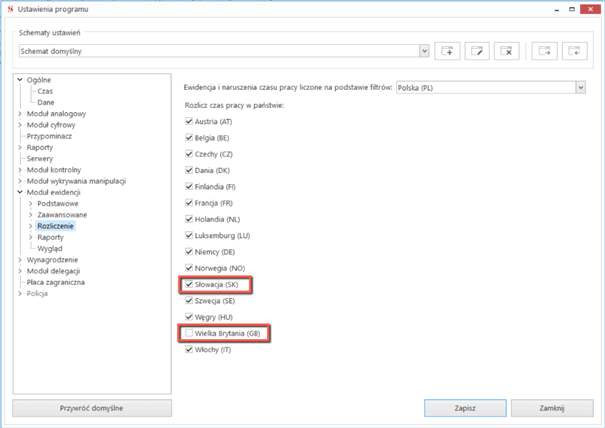Click the add new settings scheme icon
The width and height of the screenshot is (605, 428).
coord(448,50)
